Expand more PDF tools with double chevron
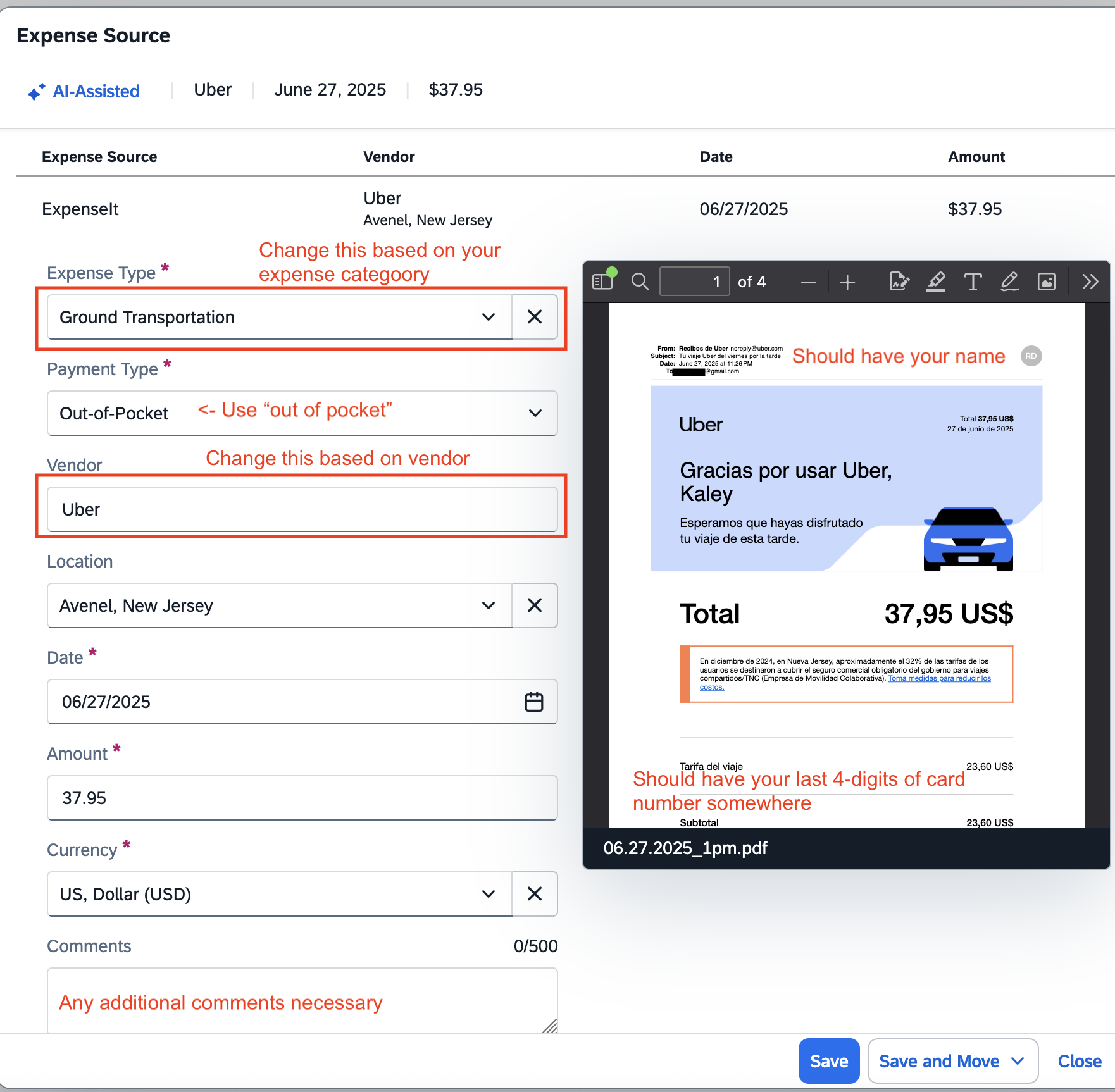This screenshot has width=1115, height=1092. coord(1090,282)
